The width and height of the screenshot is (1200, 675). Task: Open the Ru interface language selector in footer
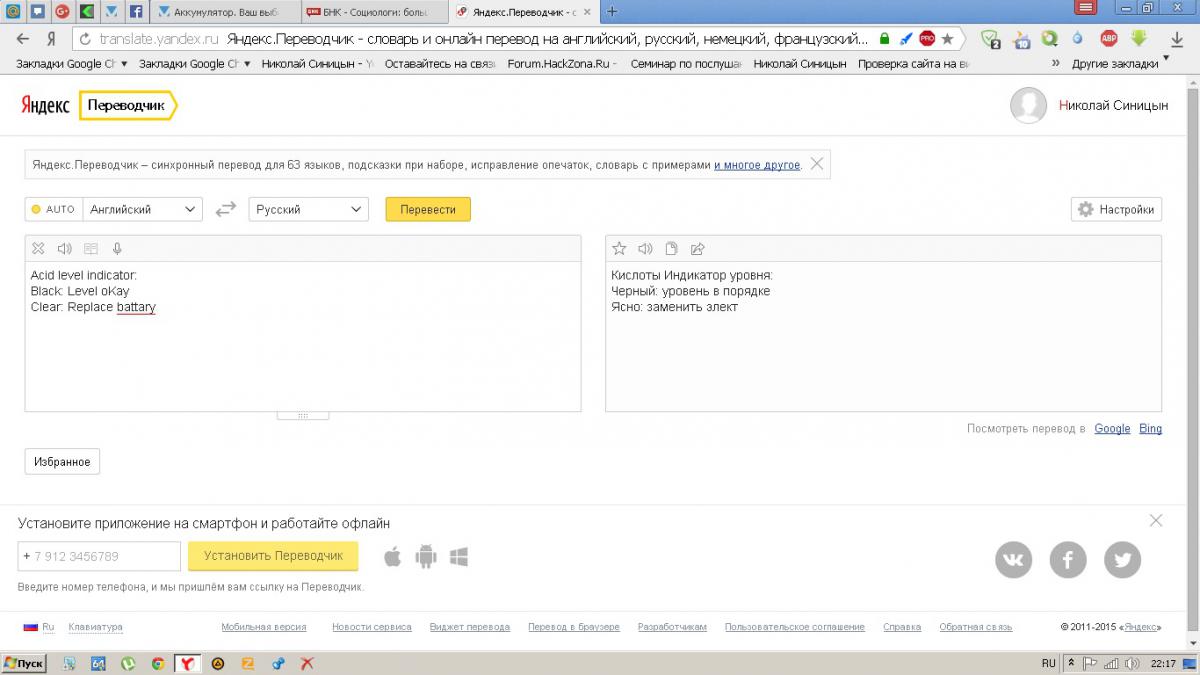(38, 627)
